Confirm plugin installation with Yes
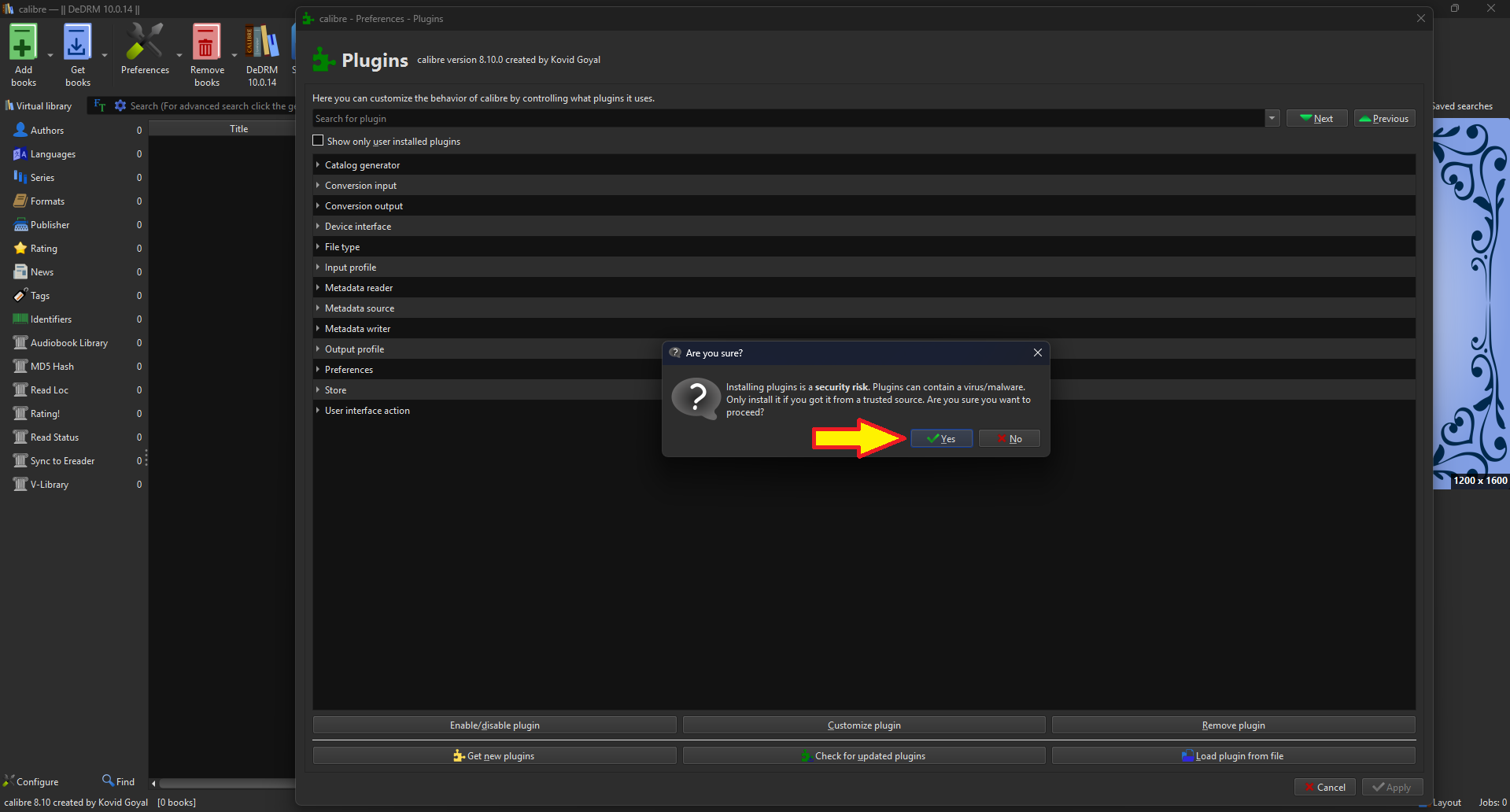The image size is (1510, 812). coord(941,439)
